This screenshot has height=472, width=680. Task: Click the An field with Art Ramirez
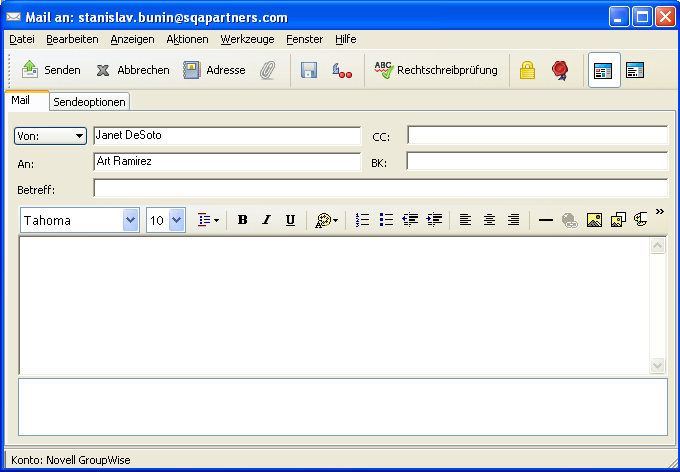point(227,161)
